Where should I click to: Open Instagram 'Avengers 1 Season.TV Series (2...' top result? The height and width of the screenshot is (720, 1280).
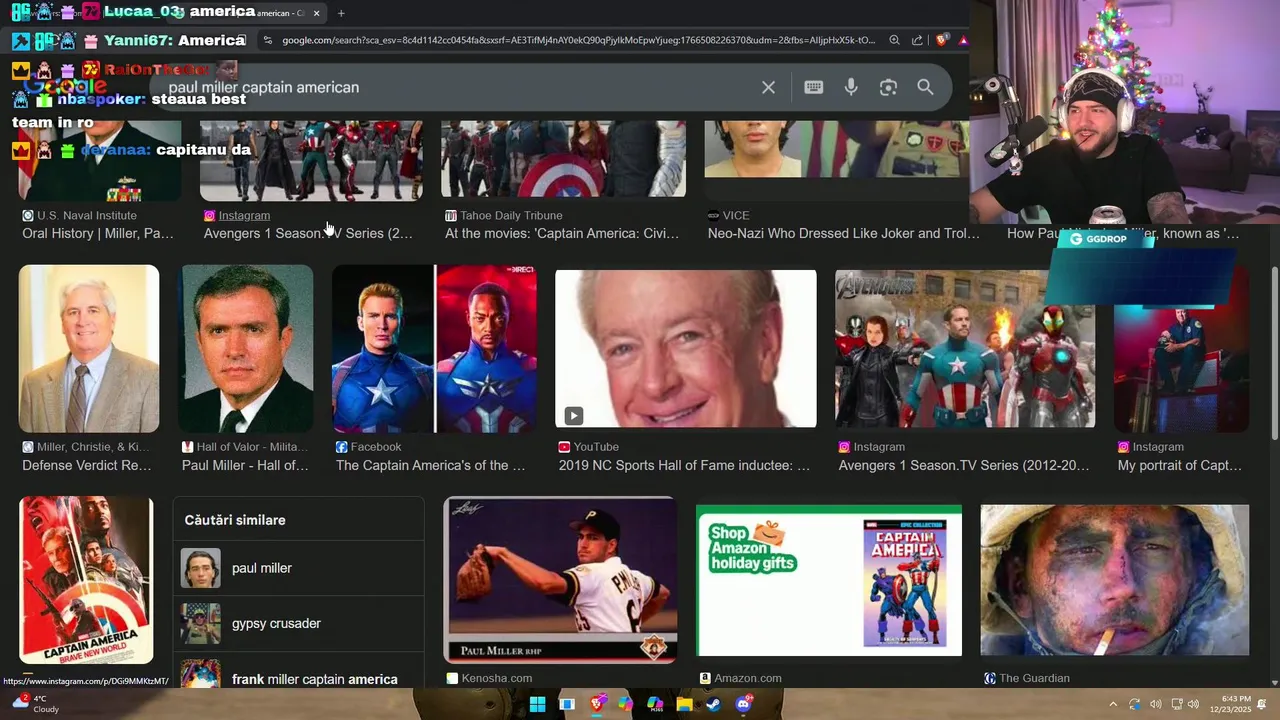pyautogui.click(x=308, y=233)
